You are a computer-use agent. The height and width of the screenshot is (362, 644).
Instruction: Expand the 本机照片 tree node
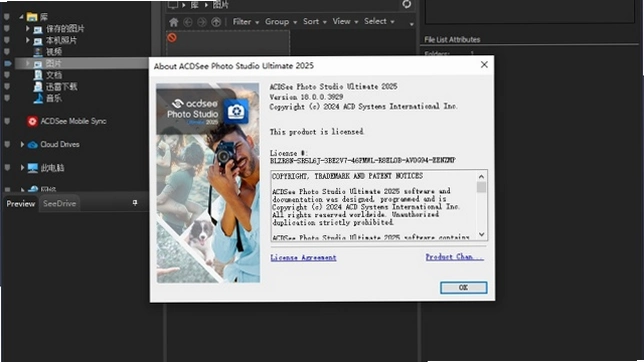click(28, 40)
